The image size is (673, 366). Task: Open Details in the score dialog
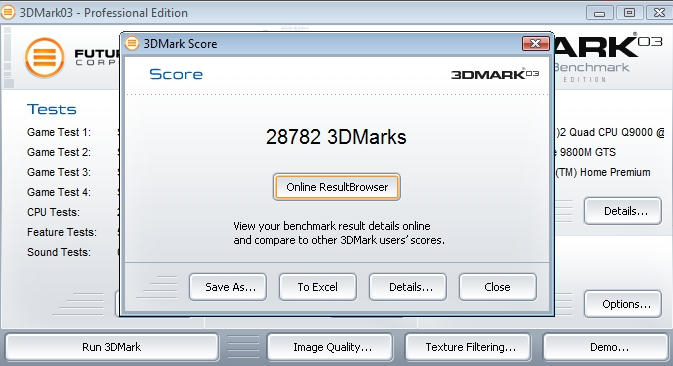408,287
